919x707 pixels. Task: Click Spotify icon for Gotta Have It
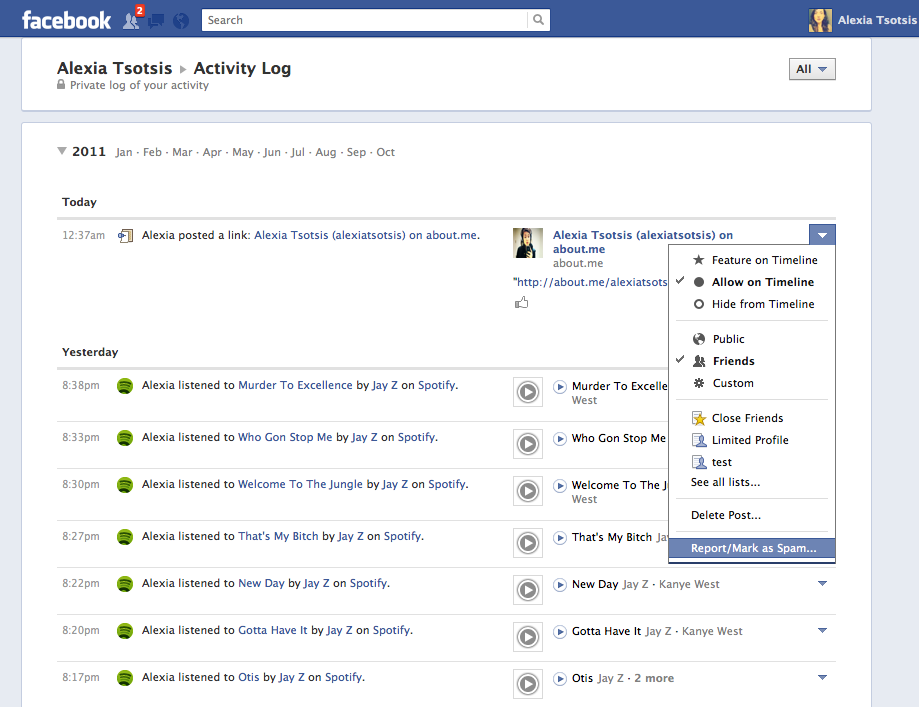(125, 631)
